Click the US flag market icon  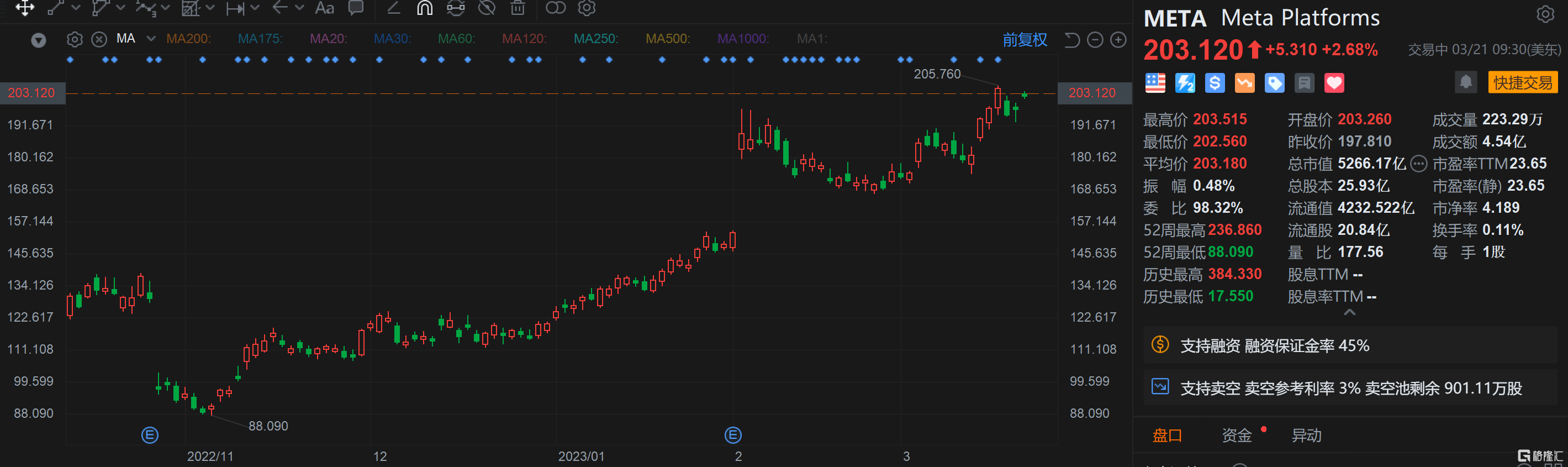[1155, 83]
